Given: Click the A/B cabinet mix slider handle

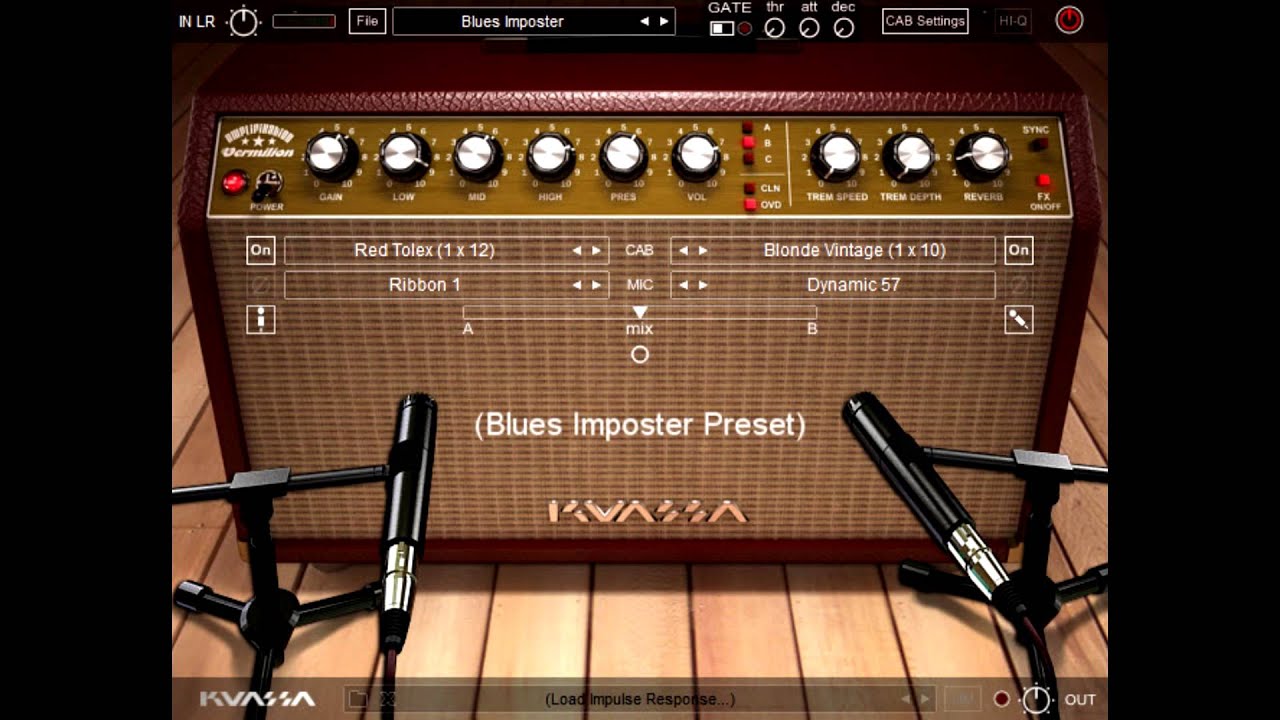Looking at the screenshot, I should click(x=640, y=313).
